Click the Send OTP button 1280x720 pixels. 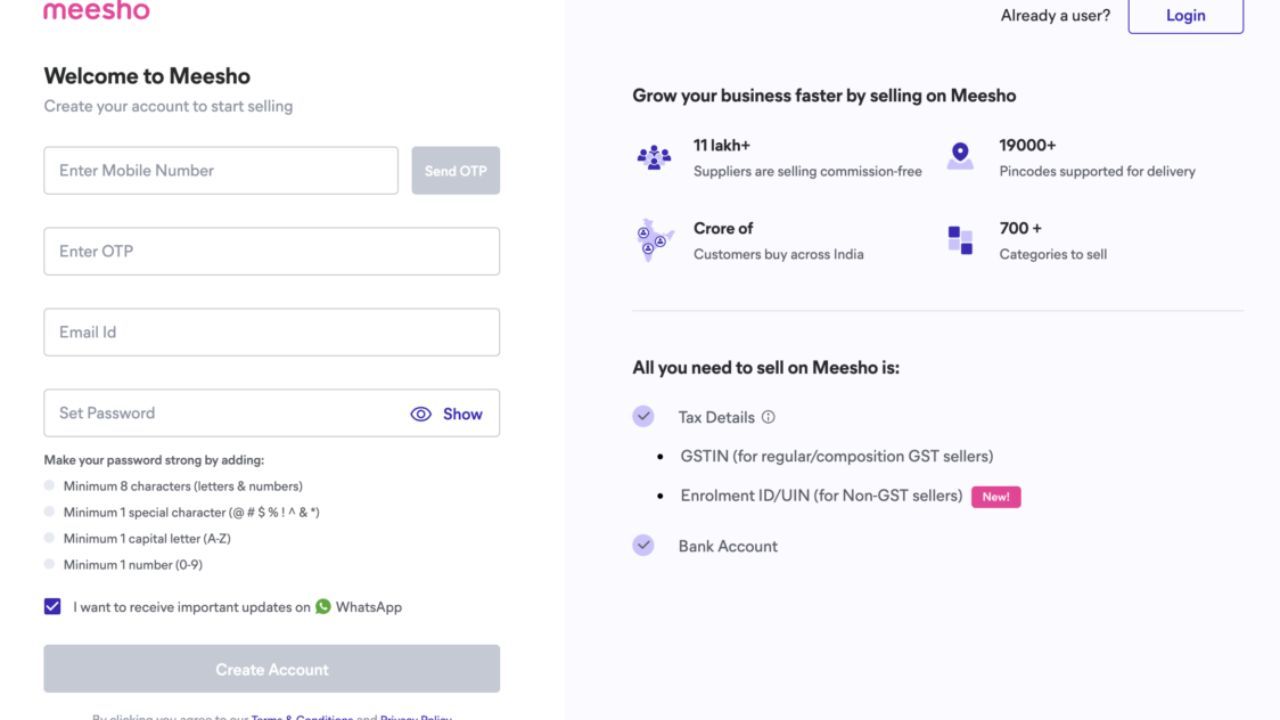tap(455, 170)
